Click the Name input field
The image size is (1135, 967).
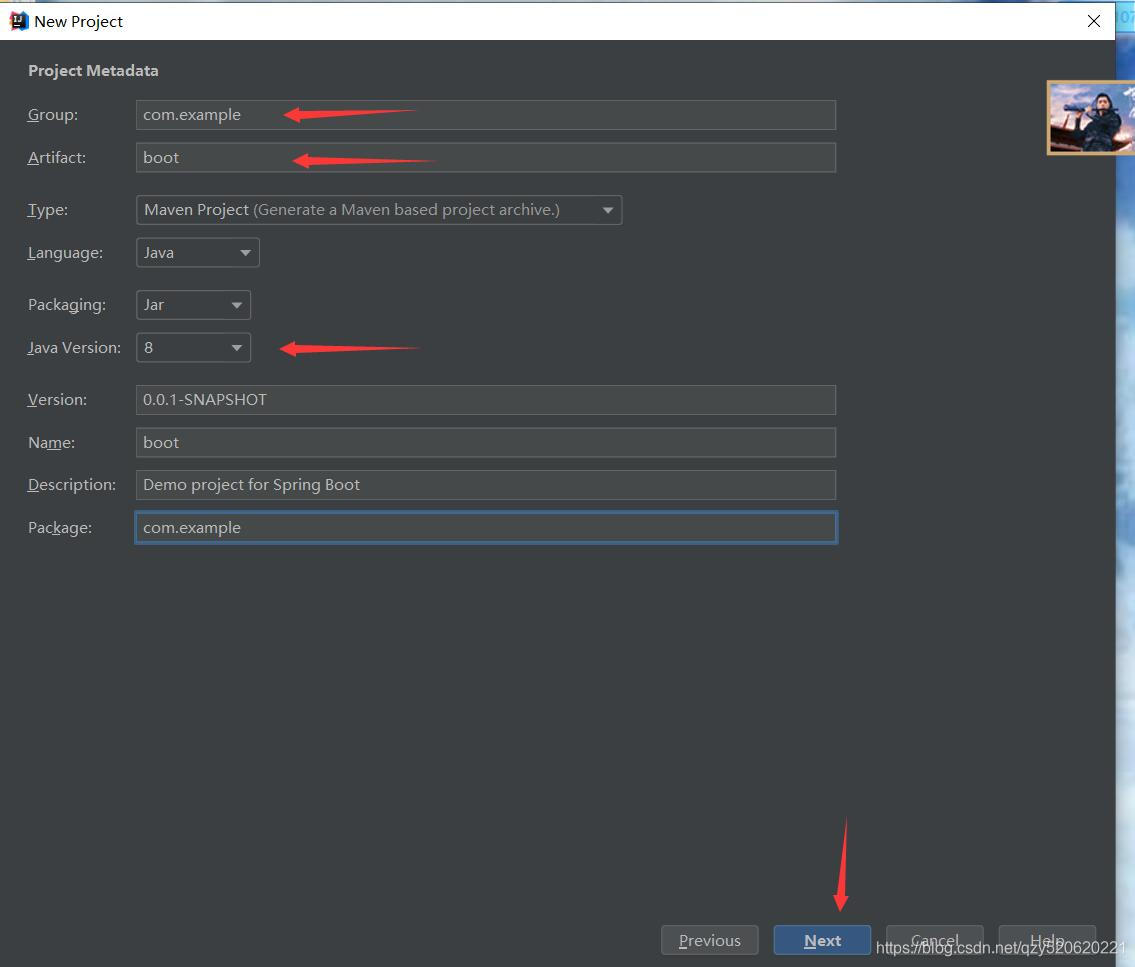click(x=486, y=442)
